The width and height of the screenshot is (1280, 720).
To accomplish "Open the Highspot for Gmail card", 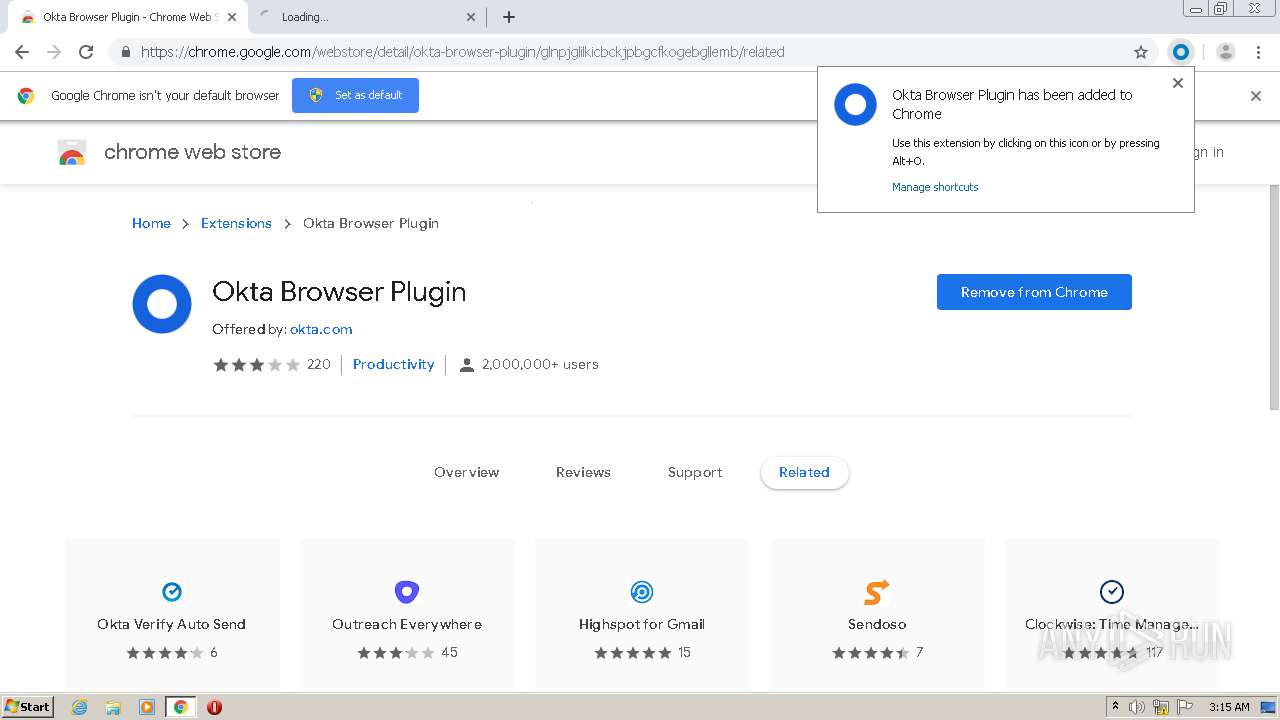I will pyautogui.click(x=642, y=613).
